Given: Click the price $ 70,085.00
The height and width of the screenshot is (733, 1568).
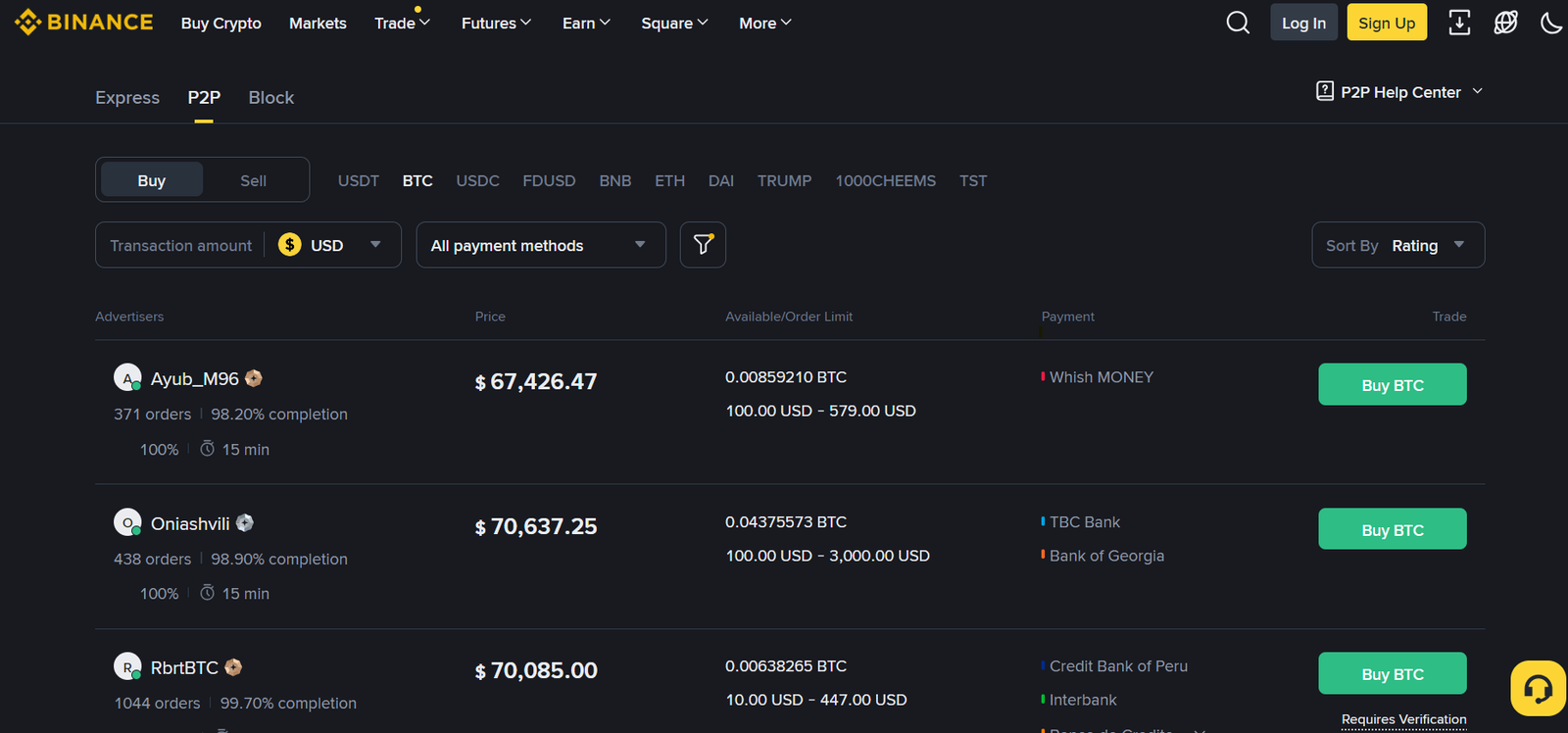Looking at the screenshot, I should coord(536,670).
